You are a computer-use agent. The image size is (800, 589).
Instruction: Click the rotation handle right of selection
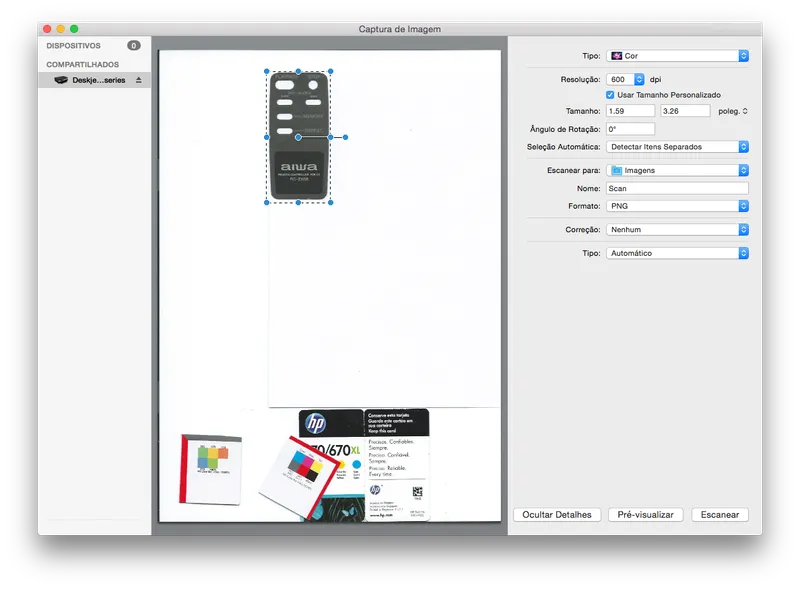click(345, 137)
